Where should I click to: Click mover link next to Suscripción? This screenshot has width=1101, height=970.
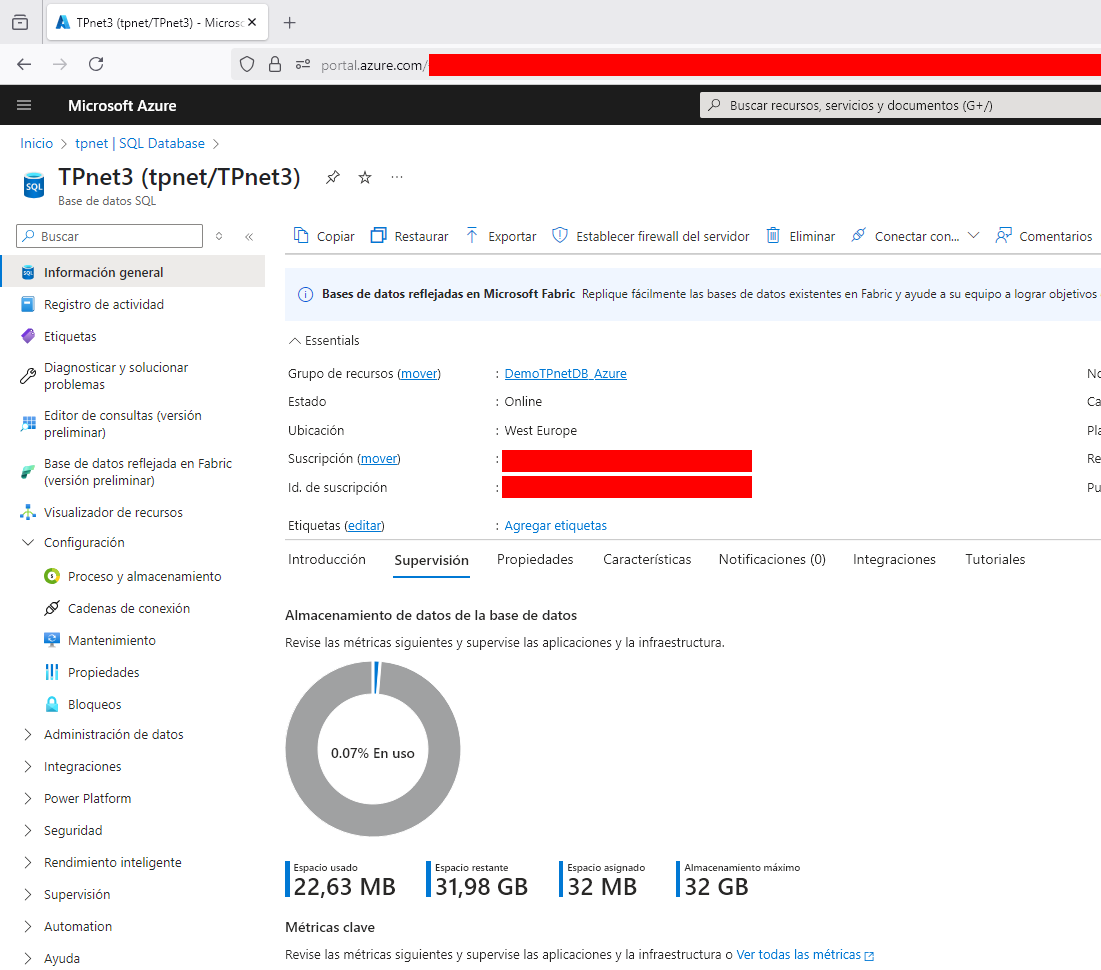point(378,459)
